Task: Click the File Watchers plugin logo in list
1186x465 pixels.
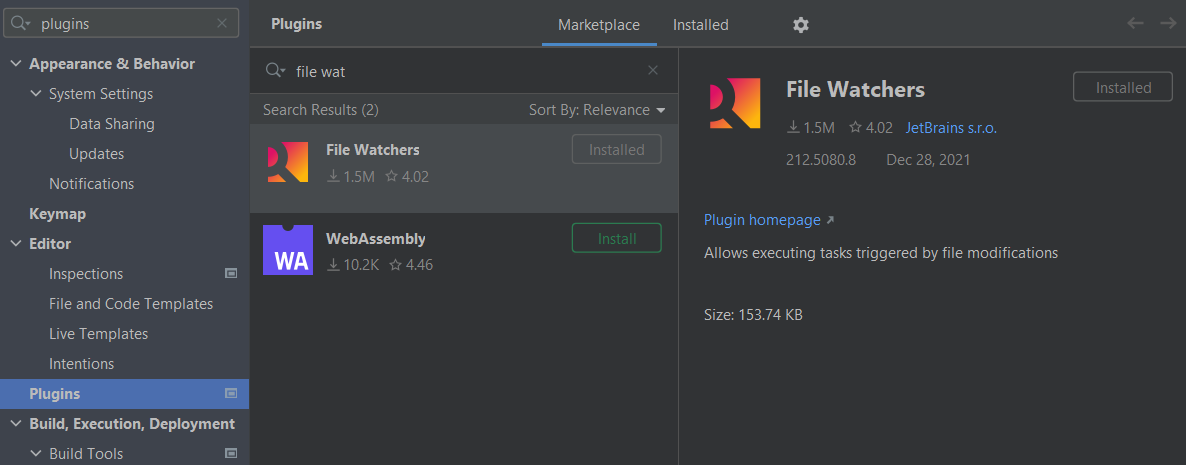Action: point(288,162)
